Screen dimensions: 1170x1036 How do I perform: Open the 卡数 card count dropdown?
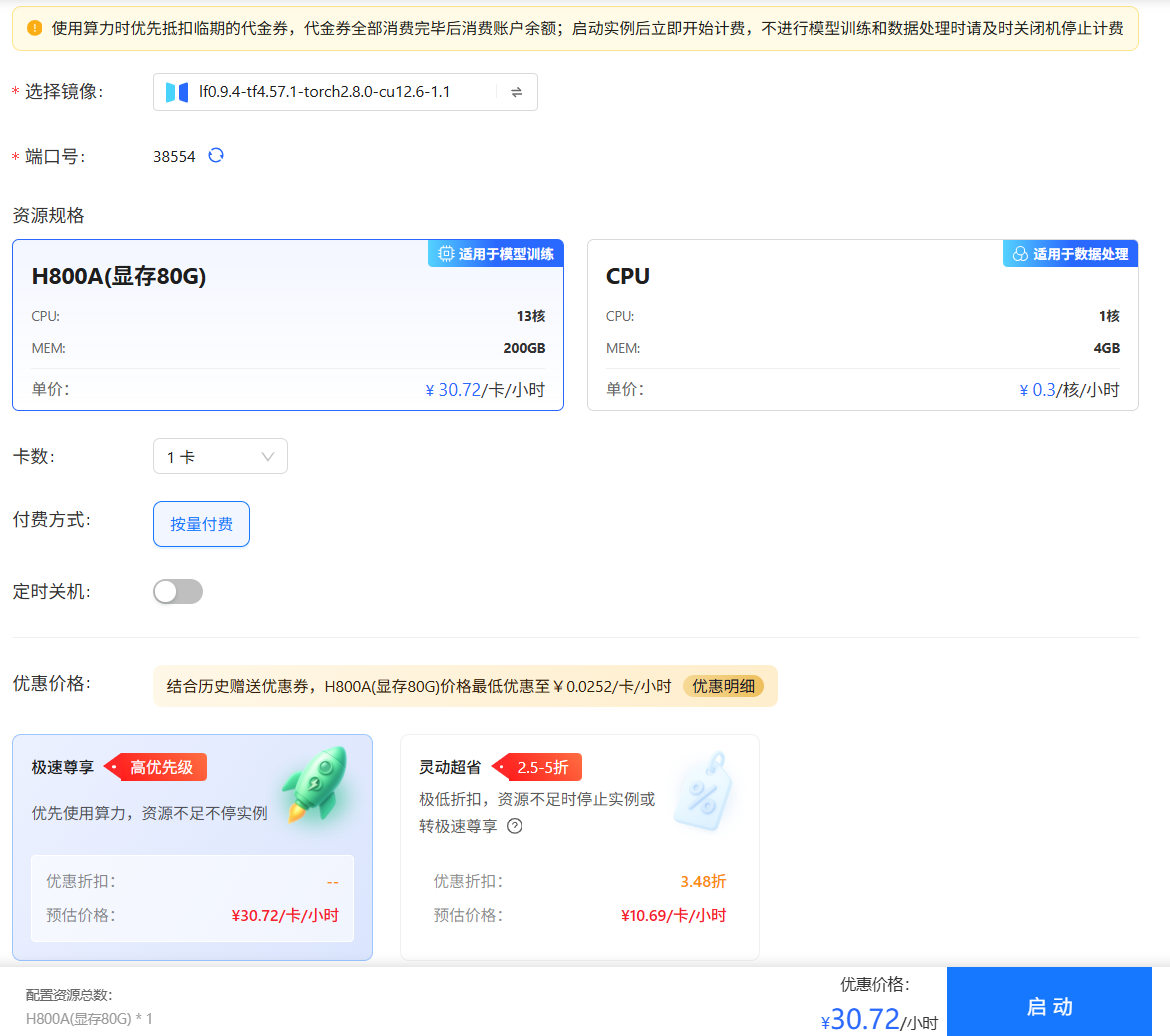tap(220, 455)
